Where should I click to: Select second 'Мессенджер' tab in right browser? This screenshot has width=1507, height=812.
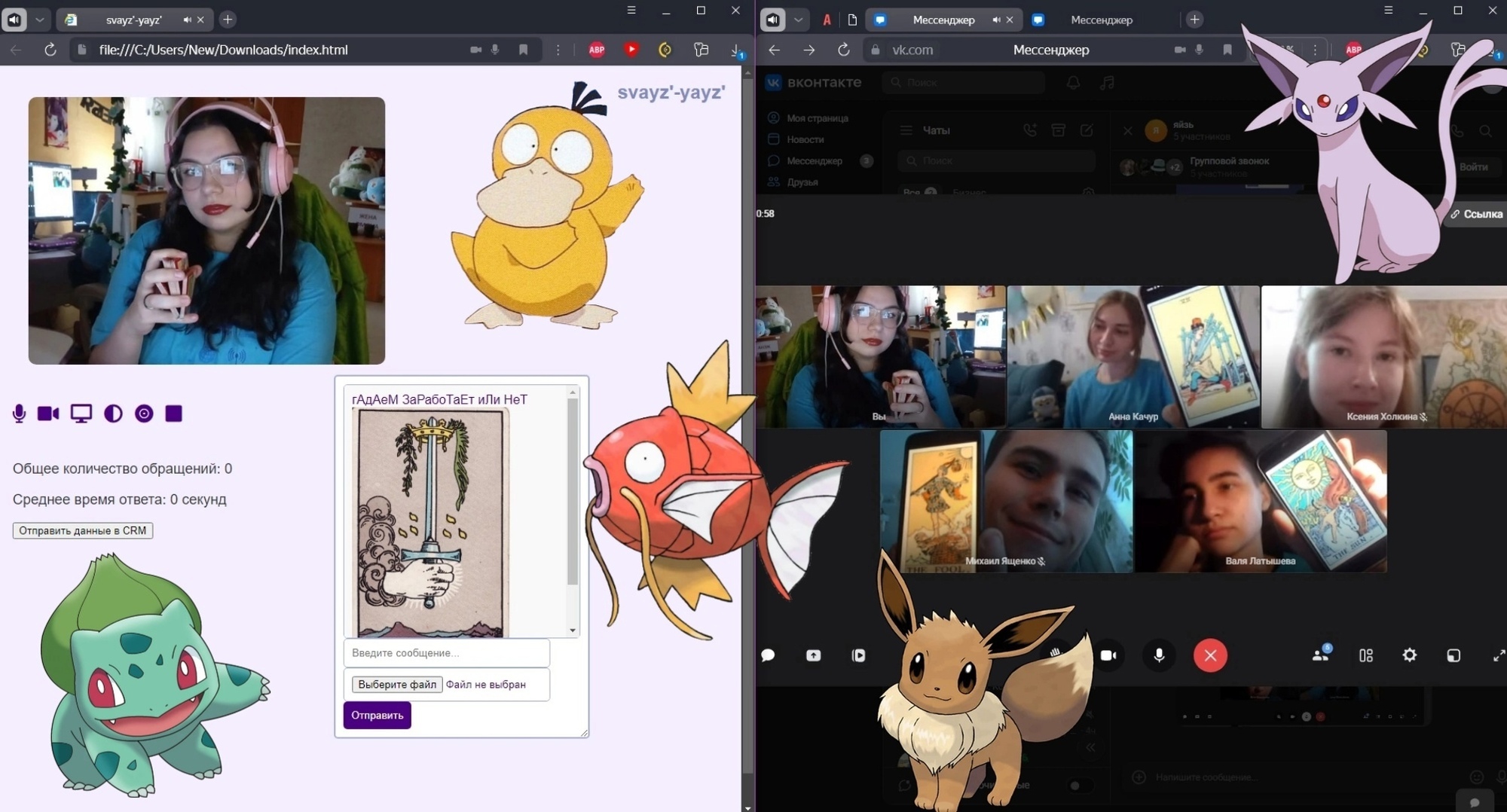pyautogui.click(x=1101, y=20)
